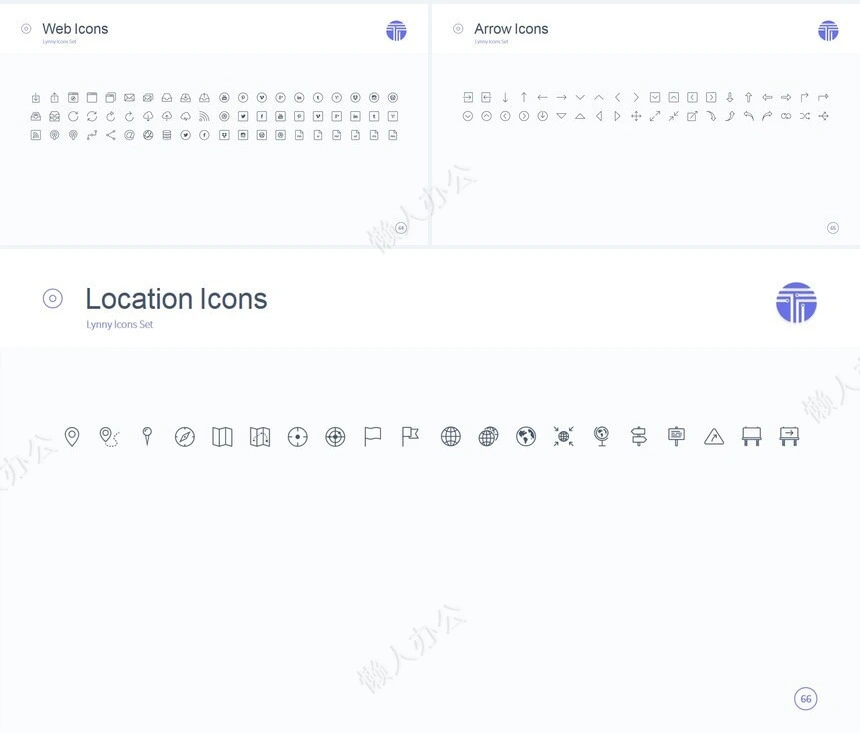Image resolution: width=860 pixels, height=733 pixels.
Task: Select the directional signpost icon
Action: 639,436
